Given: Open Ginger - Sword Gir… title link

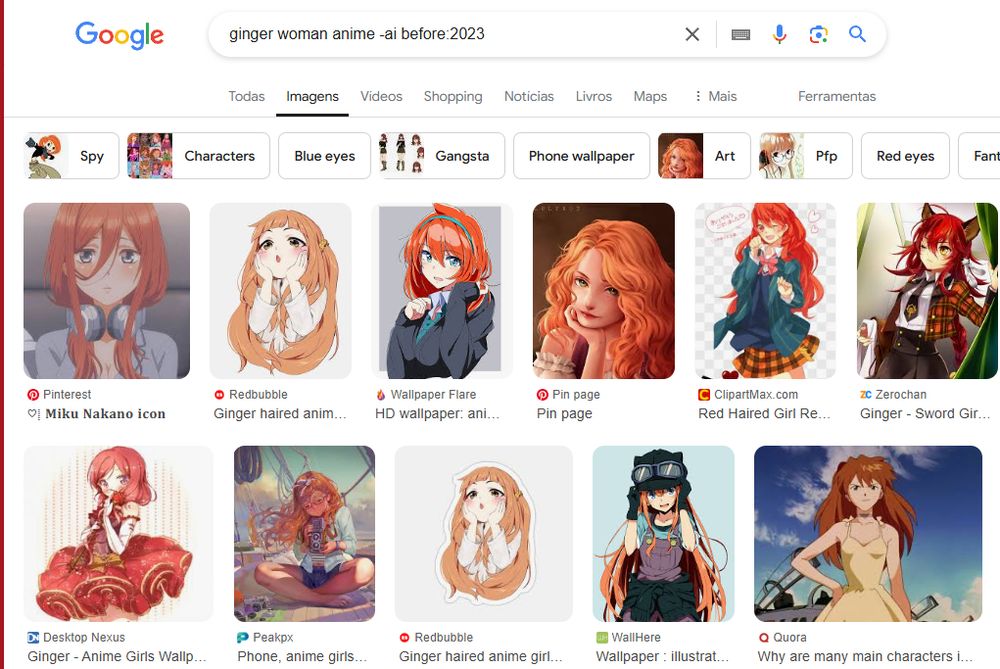Looking at the screenshot, I should click(x=925, y=414).
